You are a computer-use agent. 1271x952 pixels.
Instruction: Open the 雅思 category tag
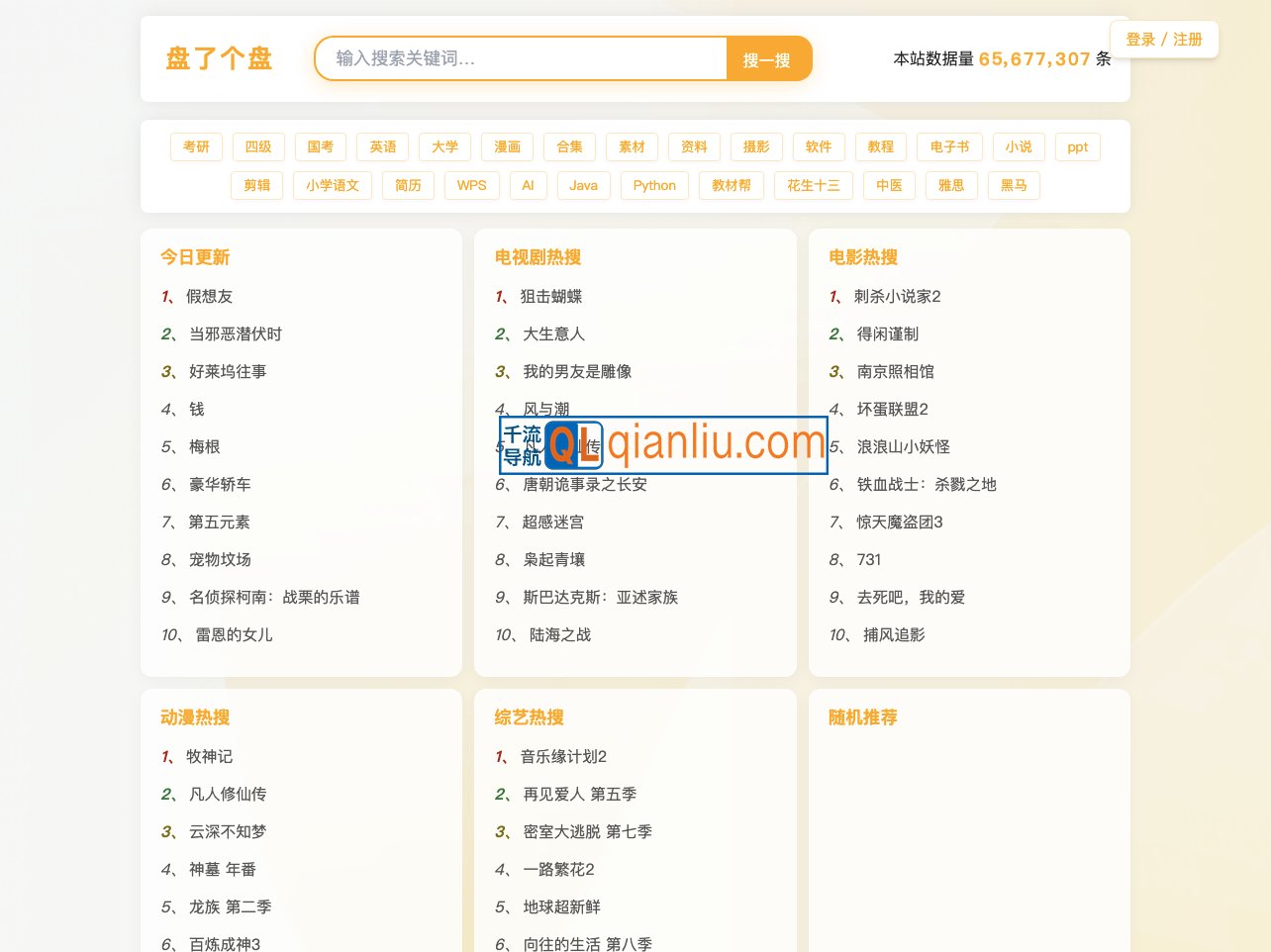(x=951, y=185)
